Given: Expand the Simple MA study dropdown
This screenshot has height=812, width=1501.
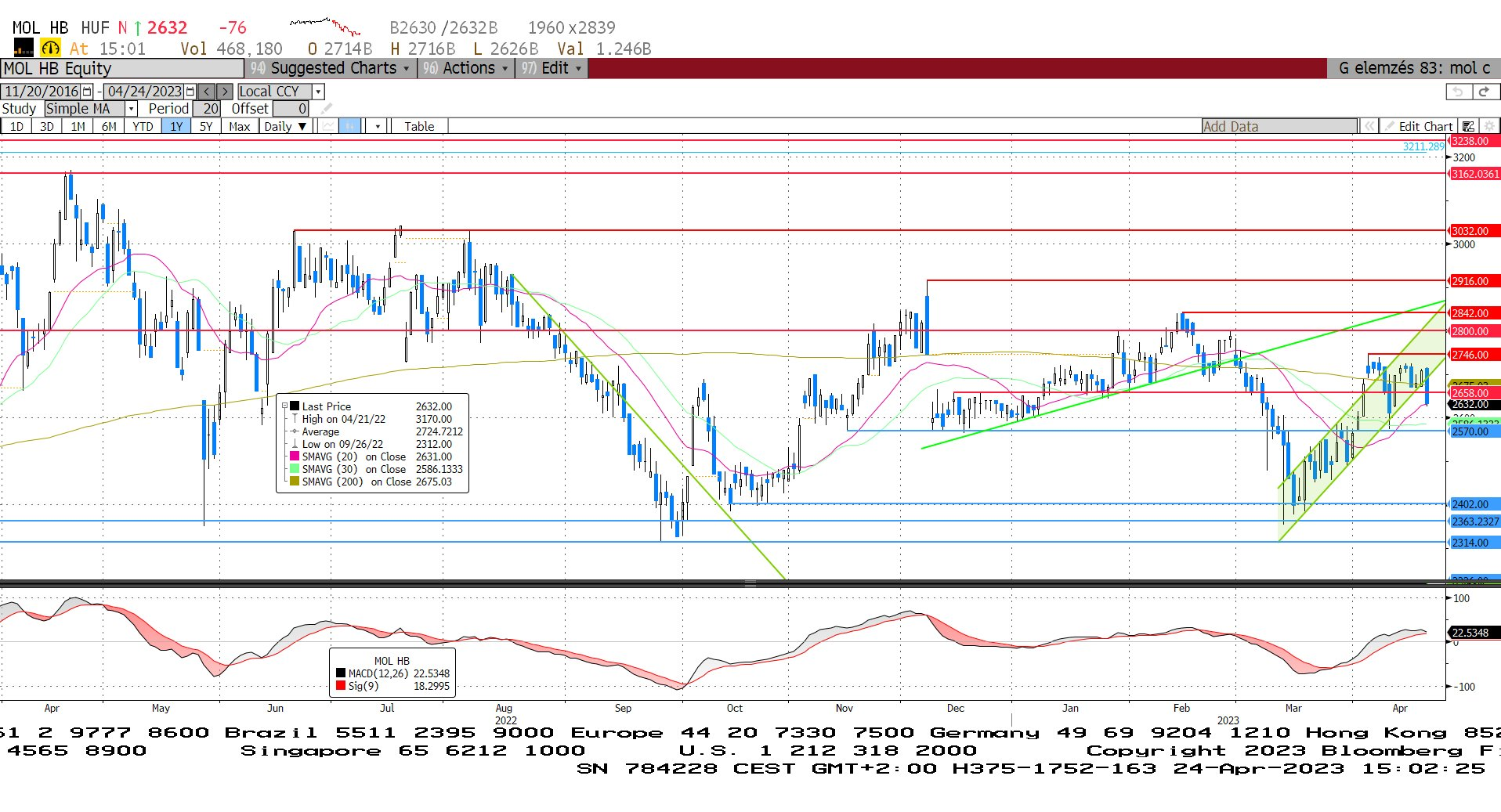Looking at the screenshot, I should (132, 109).
